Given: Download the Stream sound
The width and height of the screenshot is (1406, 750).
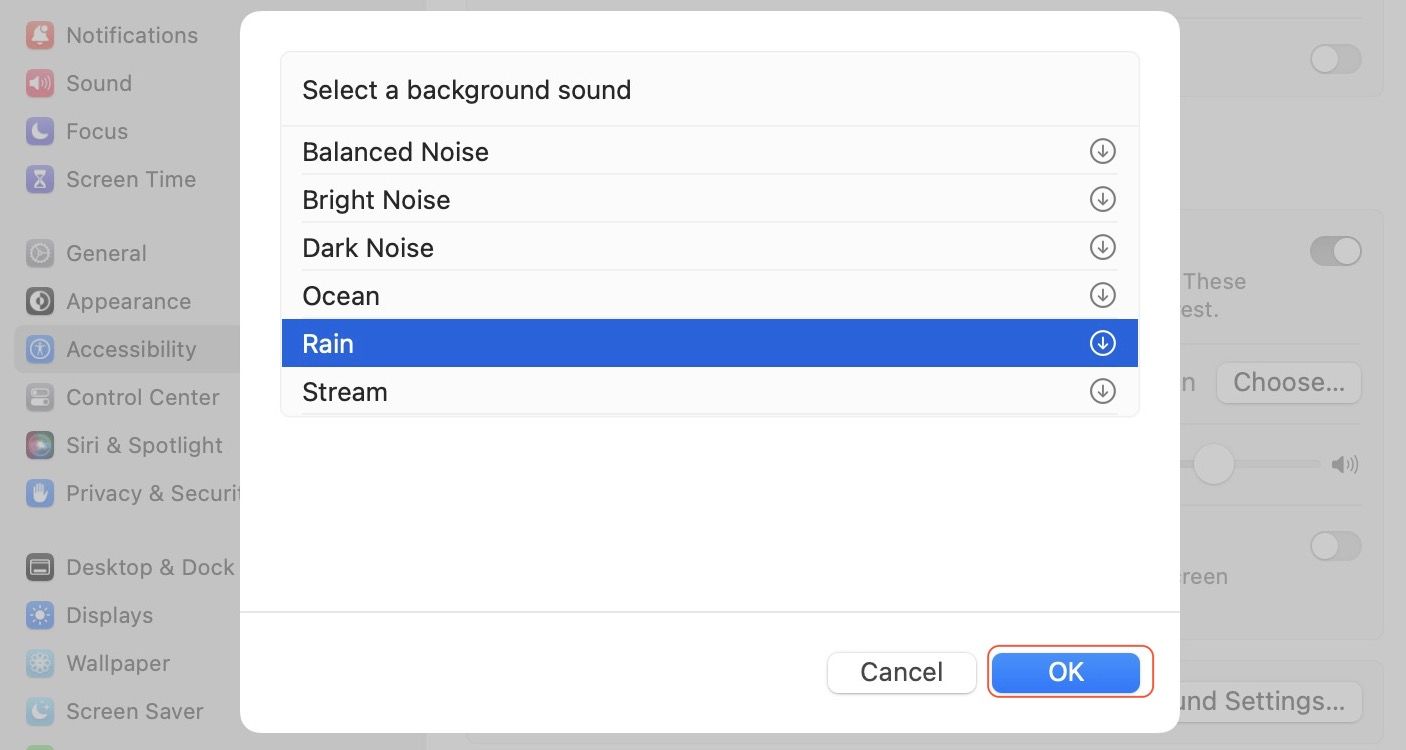Looking at the screenshot, I should (x=1102, y=391).
